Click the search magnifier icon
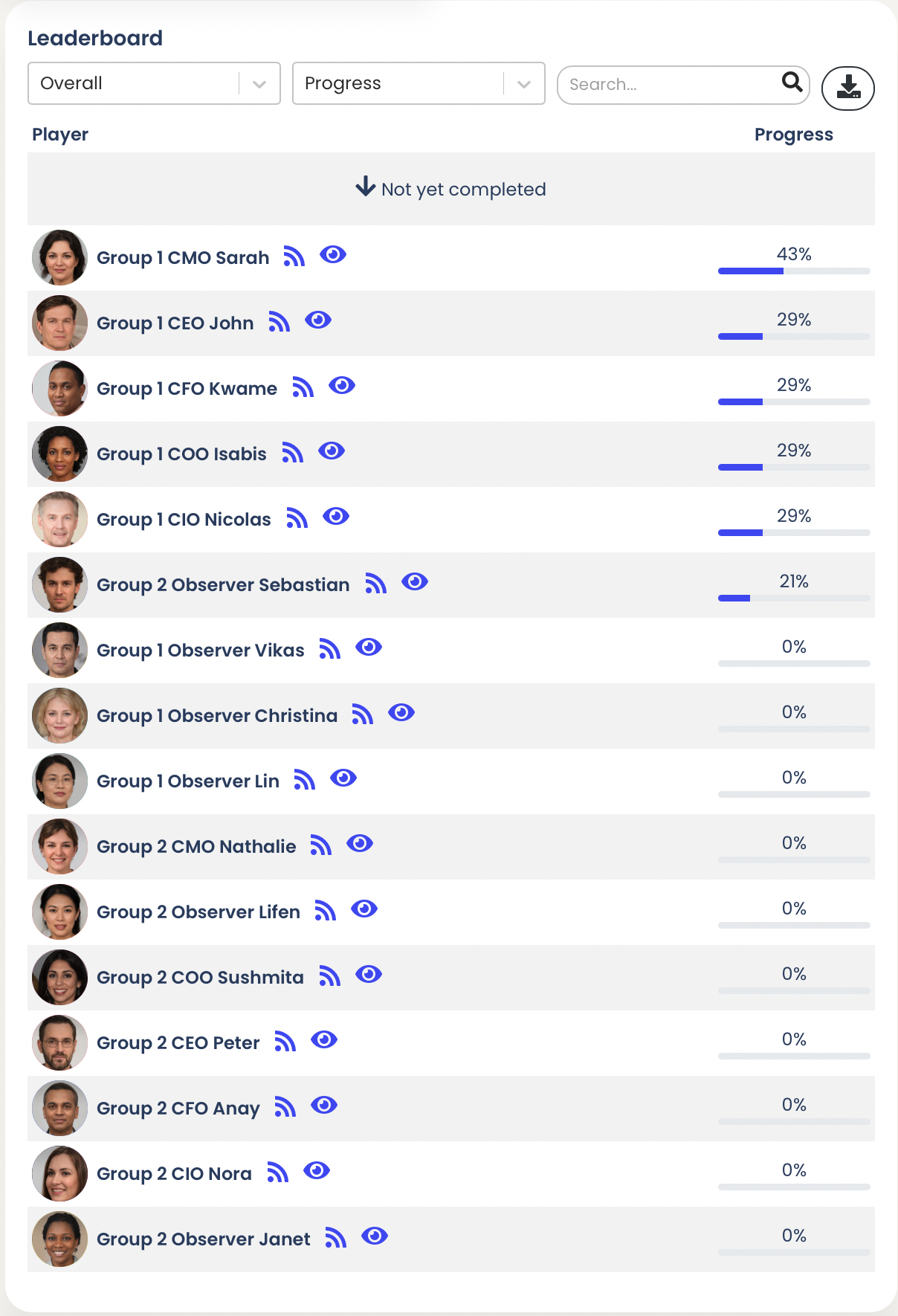The width and height of the screenshot is (898, 1316). pyautogui.click(x=791, y=83)
